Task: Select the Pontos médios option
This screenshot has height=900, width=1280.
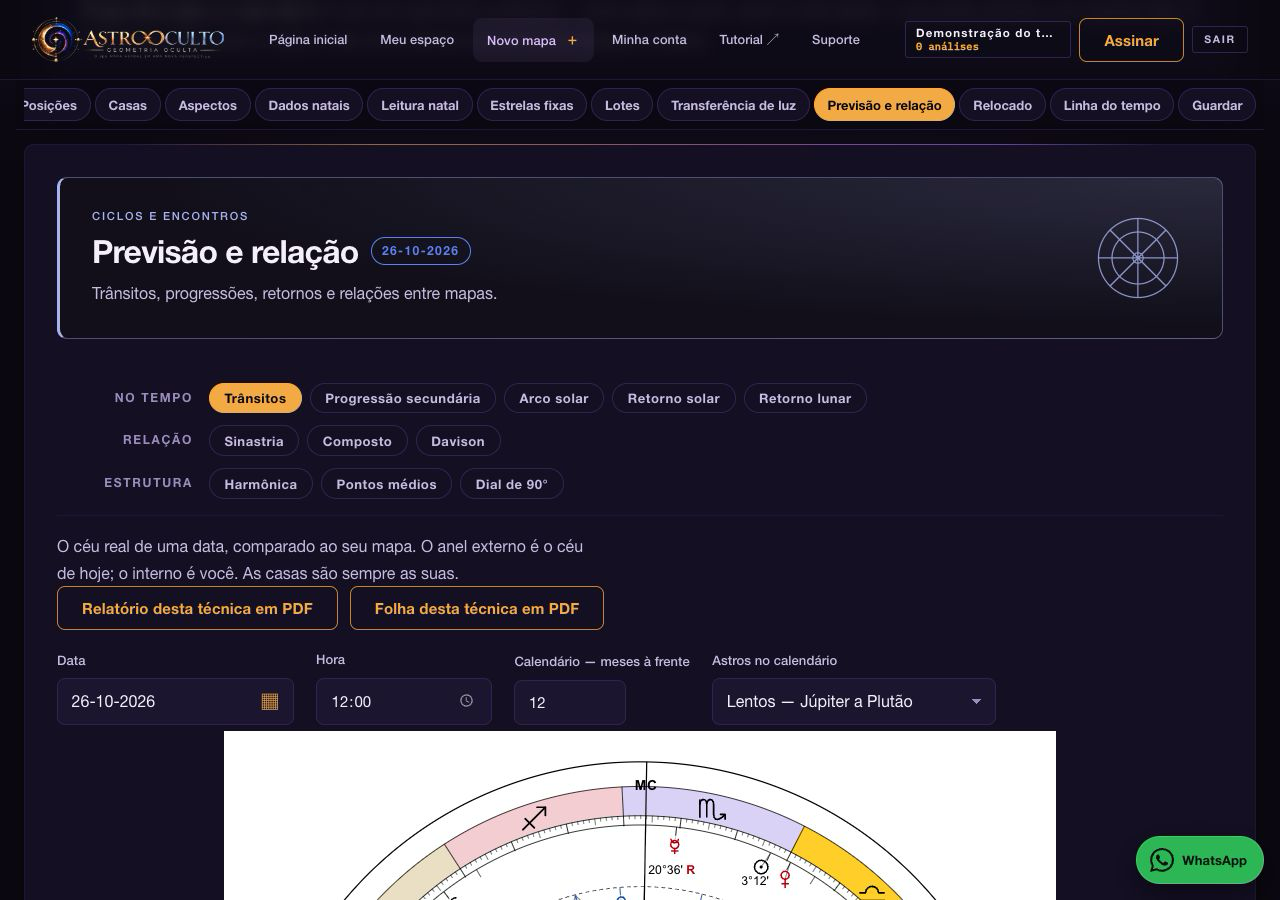Action: point(387,484)
